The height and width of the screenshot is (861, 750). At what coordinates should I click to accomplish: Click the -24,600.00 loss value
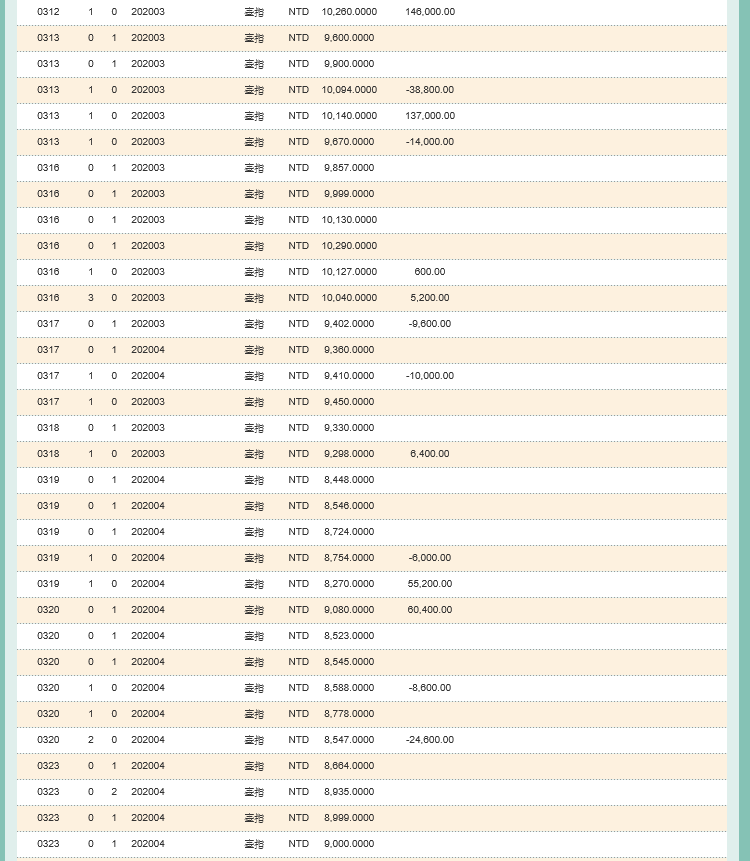coord(430,740)
